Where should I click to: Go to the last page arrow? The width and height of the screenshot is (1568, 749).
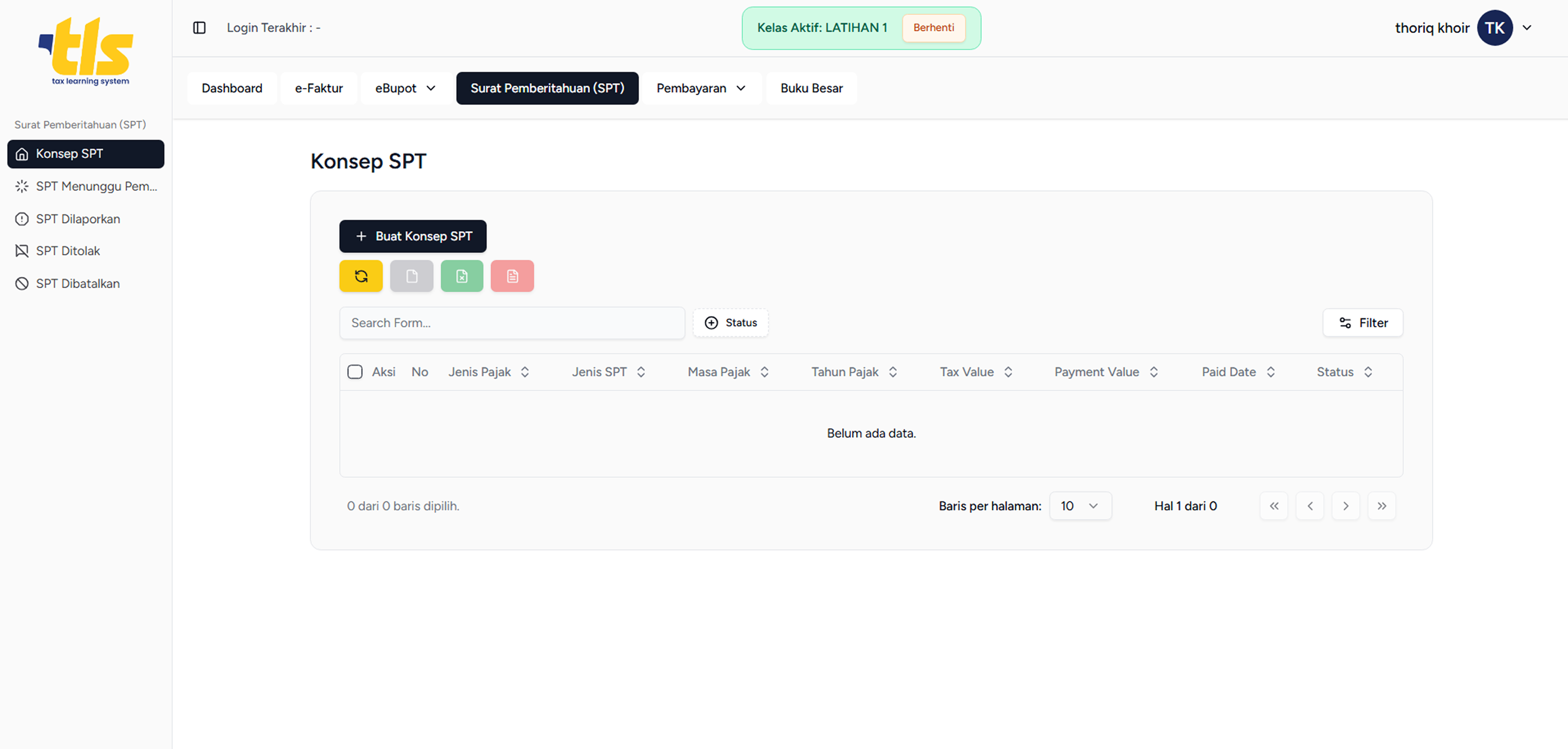[1381, 506]
